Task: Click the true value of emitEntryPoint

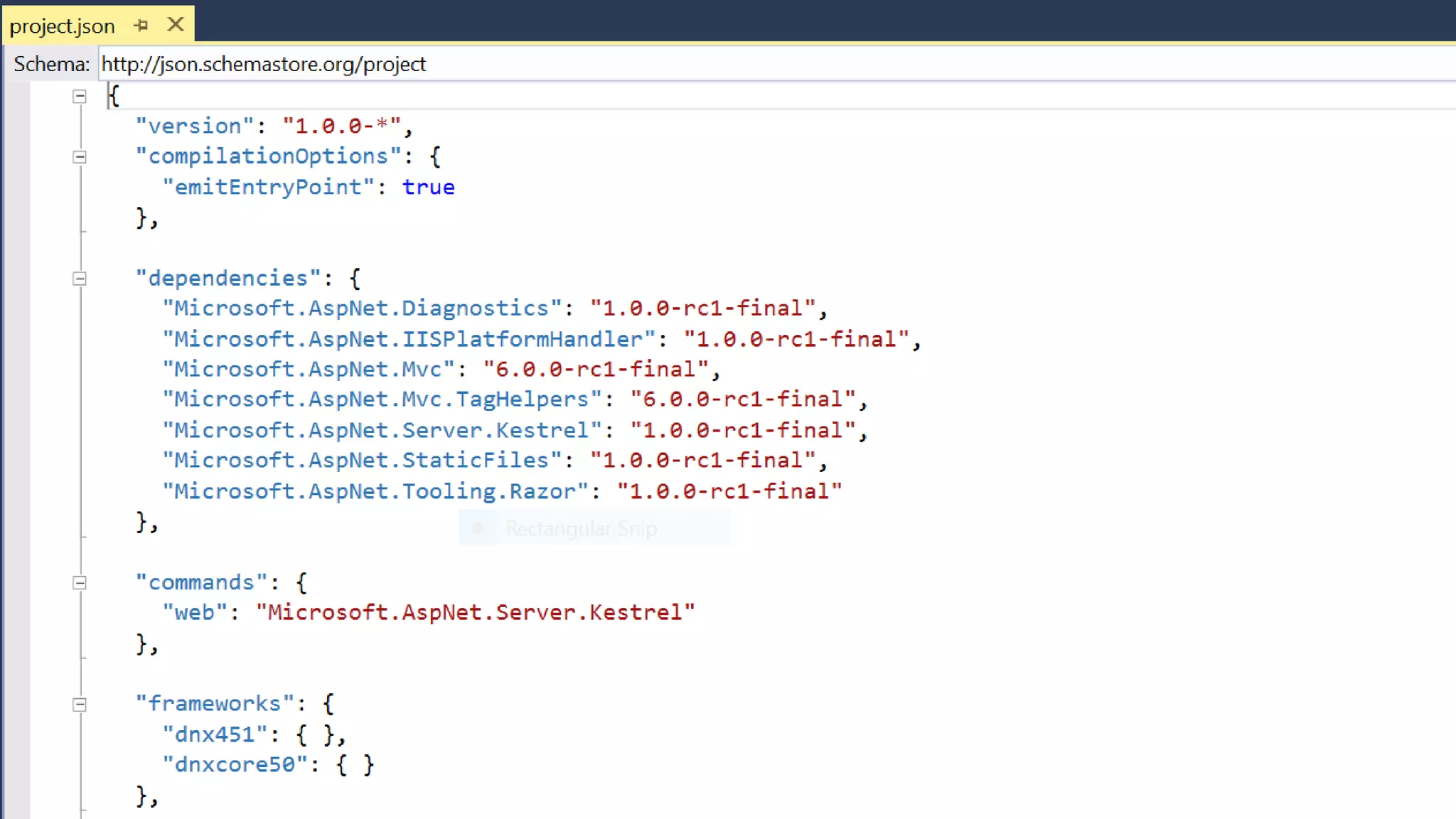Action: point(428,187)
